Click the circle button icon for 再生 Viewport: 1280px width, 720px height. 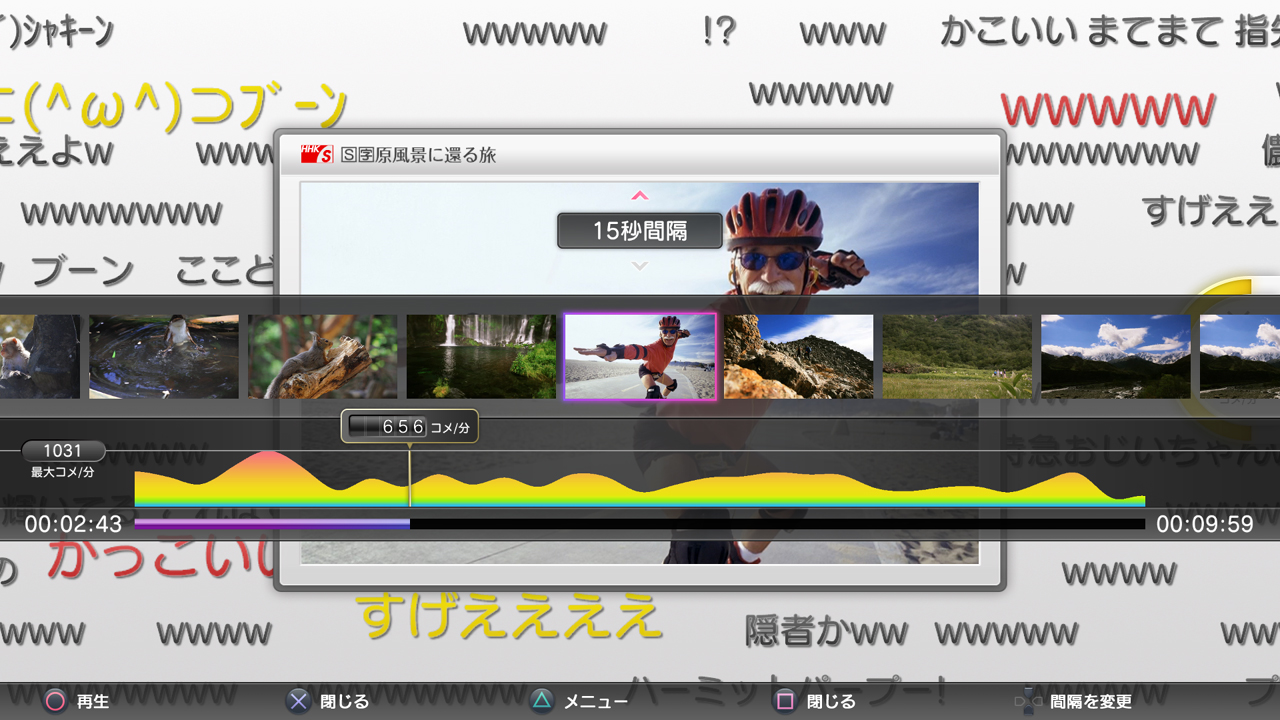pyautogui.click(x=54, y=701)
